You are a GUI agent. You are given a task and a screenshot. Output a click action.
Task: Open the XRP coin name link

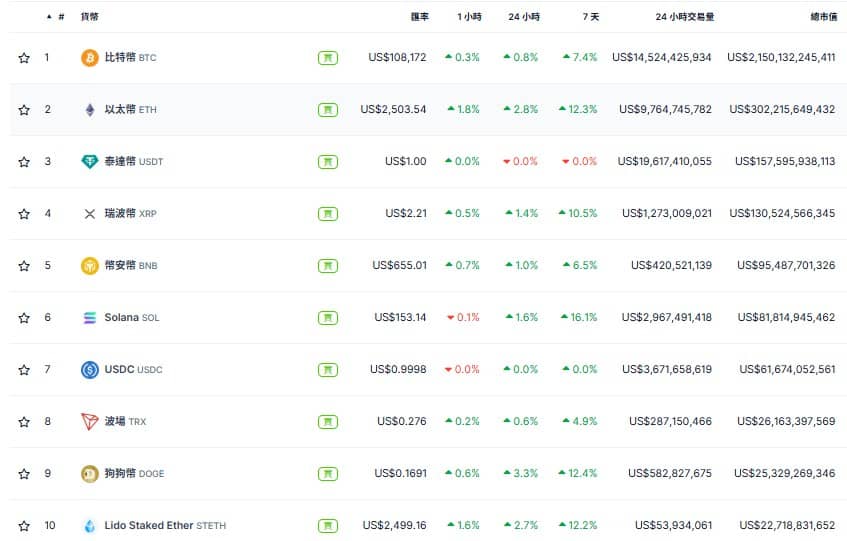click(x=130, y=214)
